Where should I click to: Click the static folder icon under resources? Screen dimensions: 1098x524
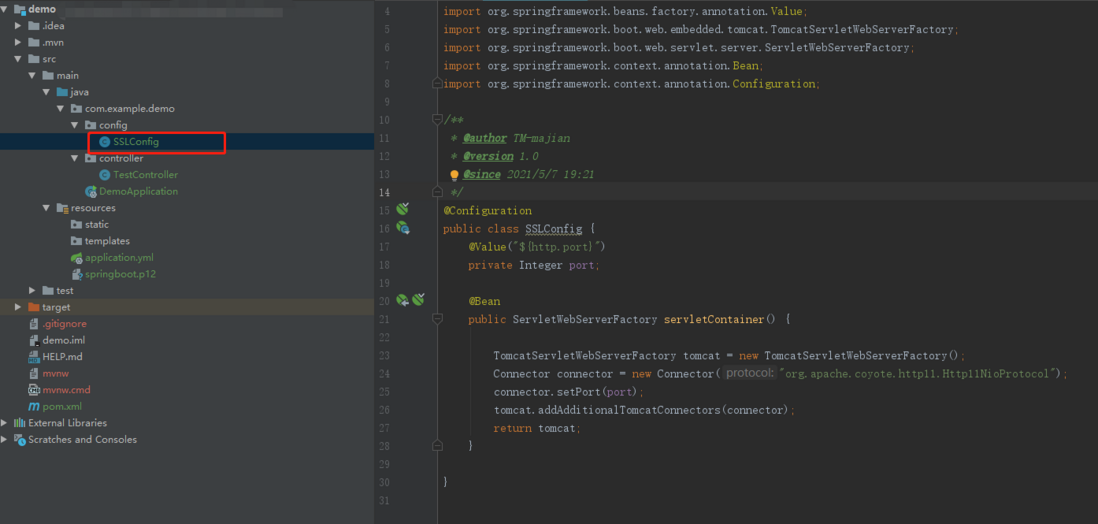coord(77,224)
